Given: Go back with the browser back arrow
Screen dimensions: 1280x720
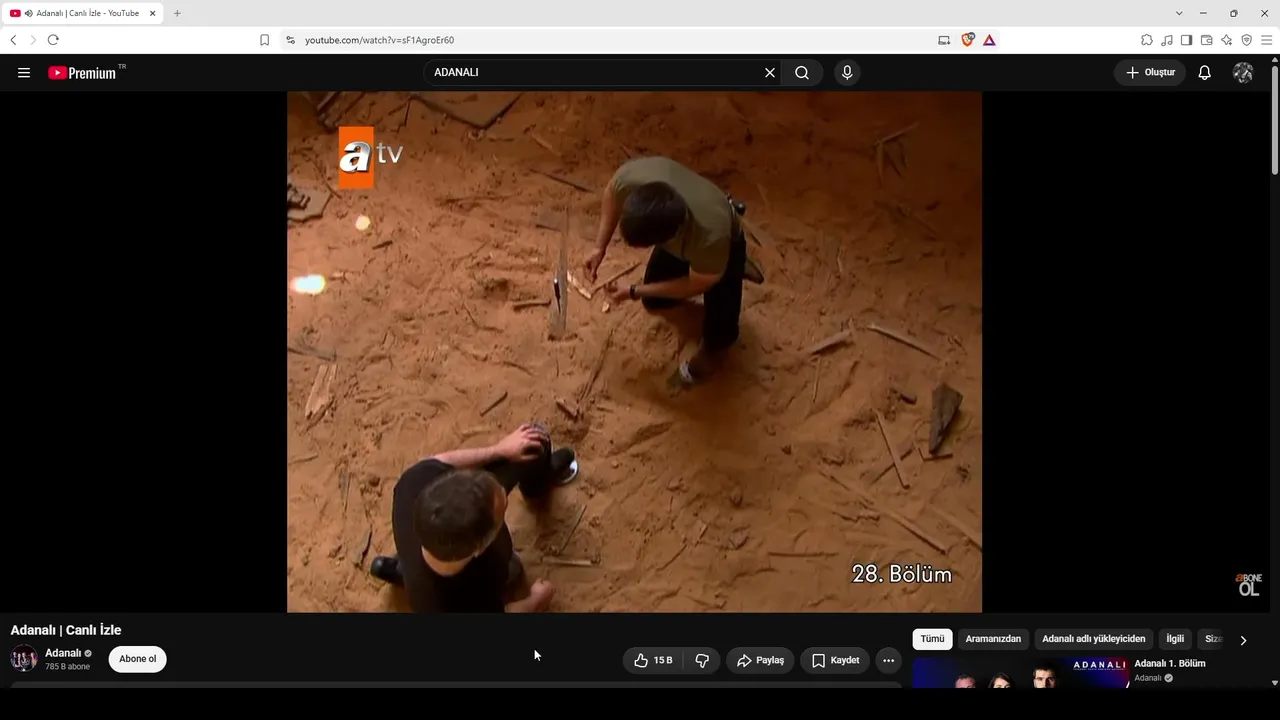Looking at the screenshot, I should [13, 40].
